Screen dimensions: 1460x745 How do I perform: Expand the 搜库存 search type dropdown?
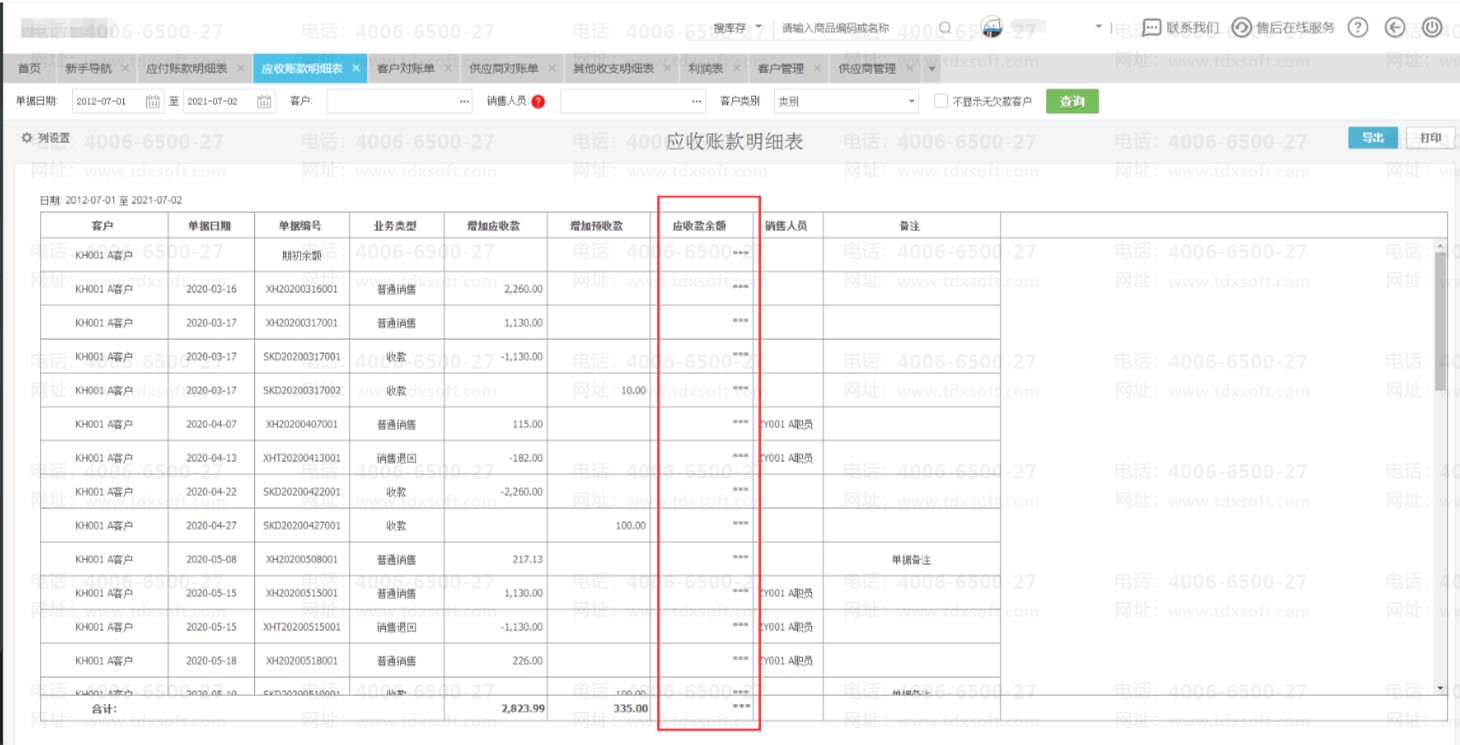(758, 28)
